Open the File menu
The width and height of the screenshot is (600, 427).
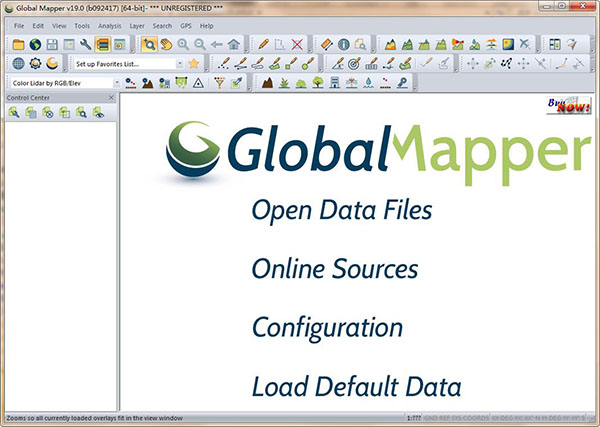coord(19,26)
